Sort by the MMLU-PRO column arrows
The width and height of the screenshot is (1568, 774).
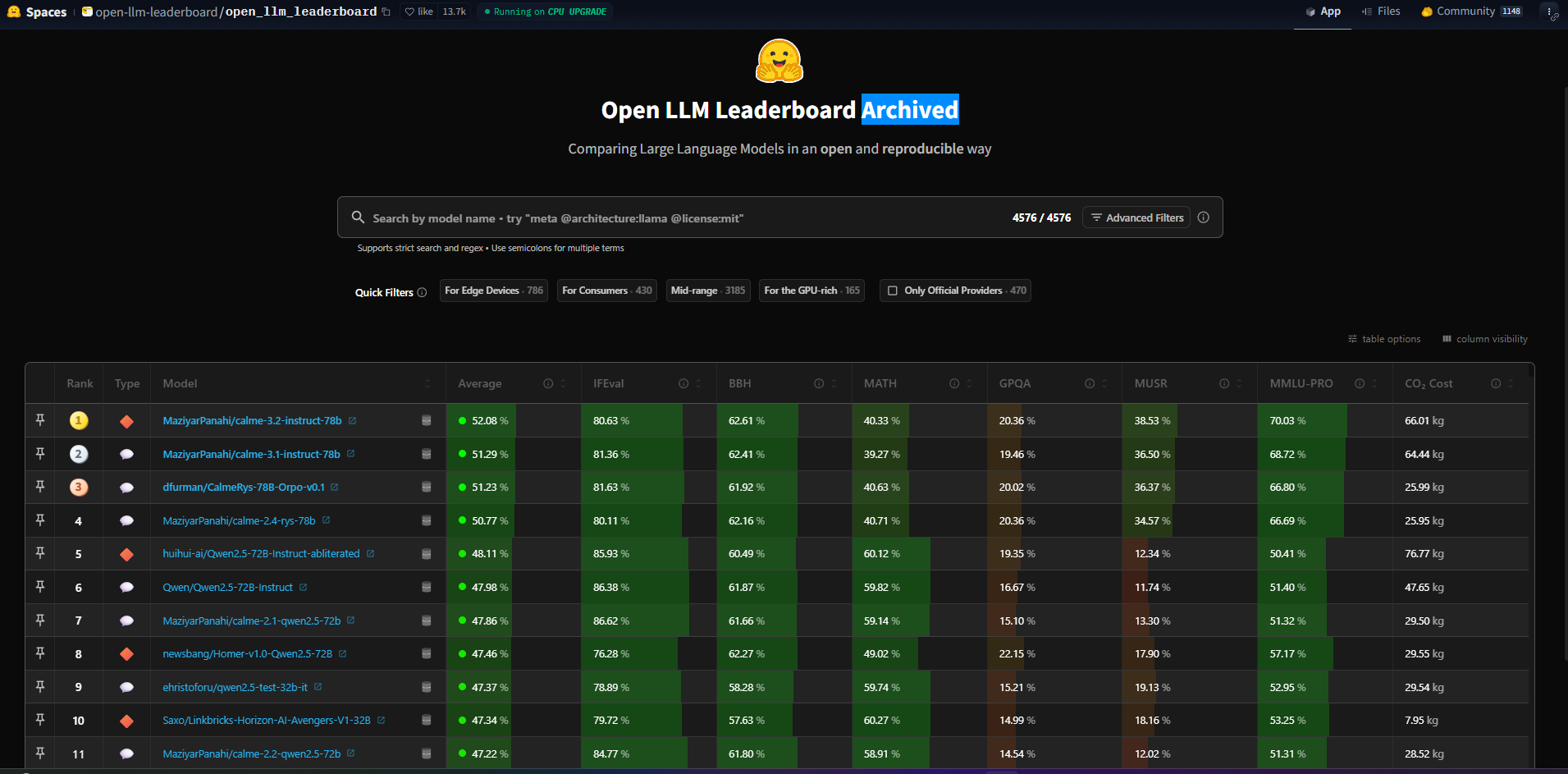tap(1374, 383)
